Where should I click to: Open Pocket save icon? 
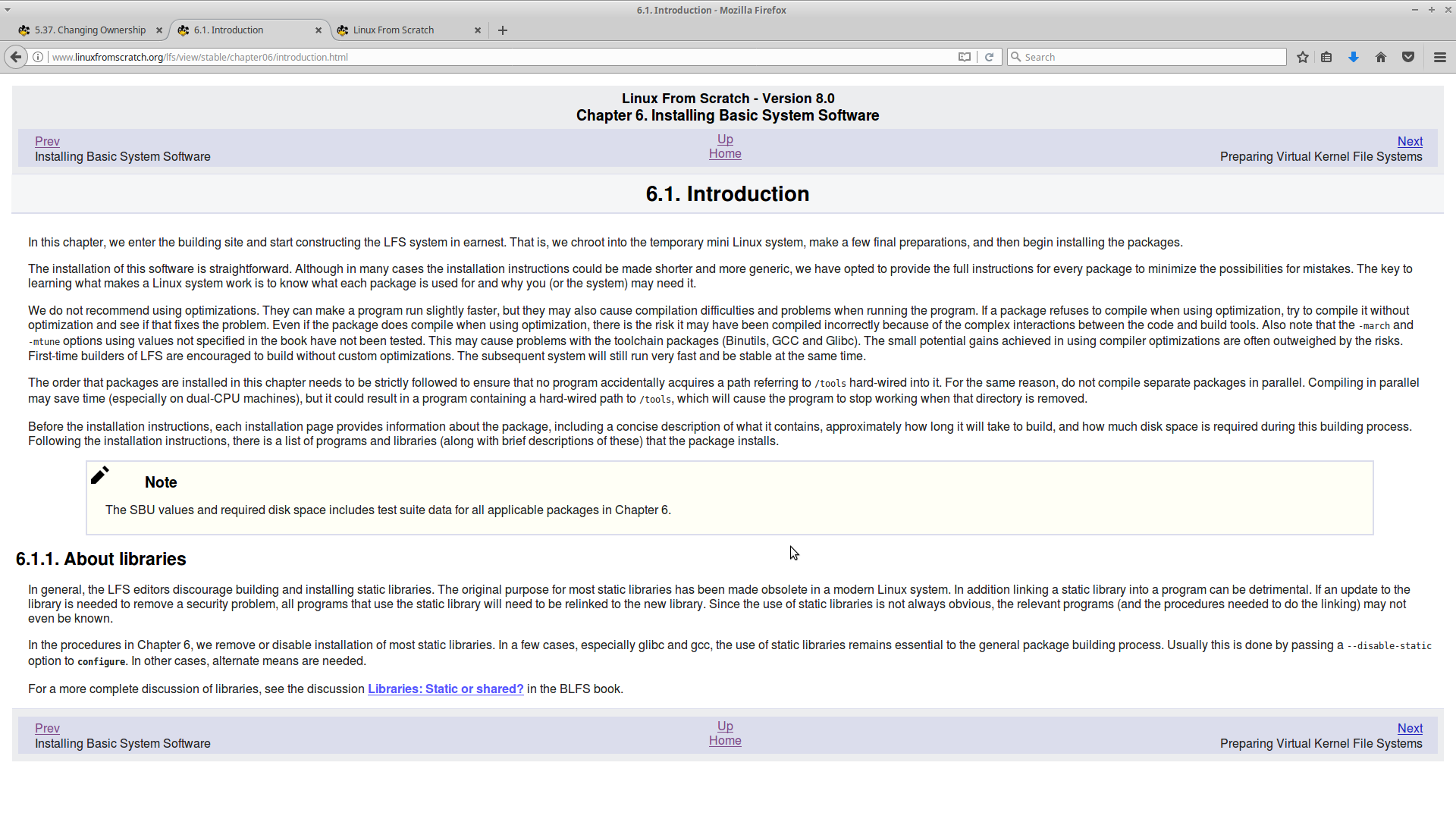pyautogui.click(x=1408, y=57)
